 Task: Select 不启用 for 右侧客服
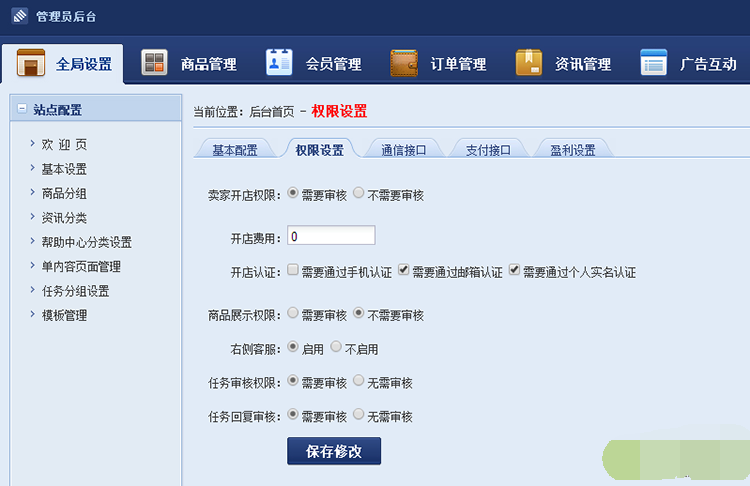point(336,346)
